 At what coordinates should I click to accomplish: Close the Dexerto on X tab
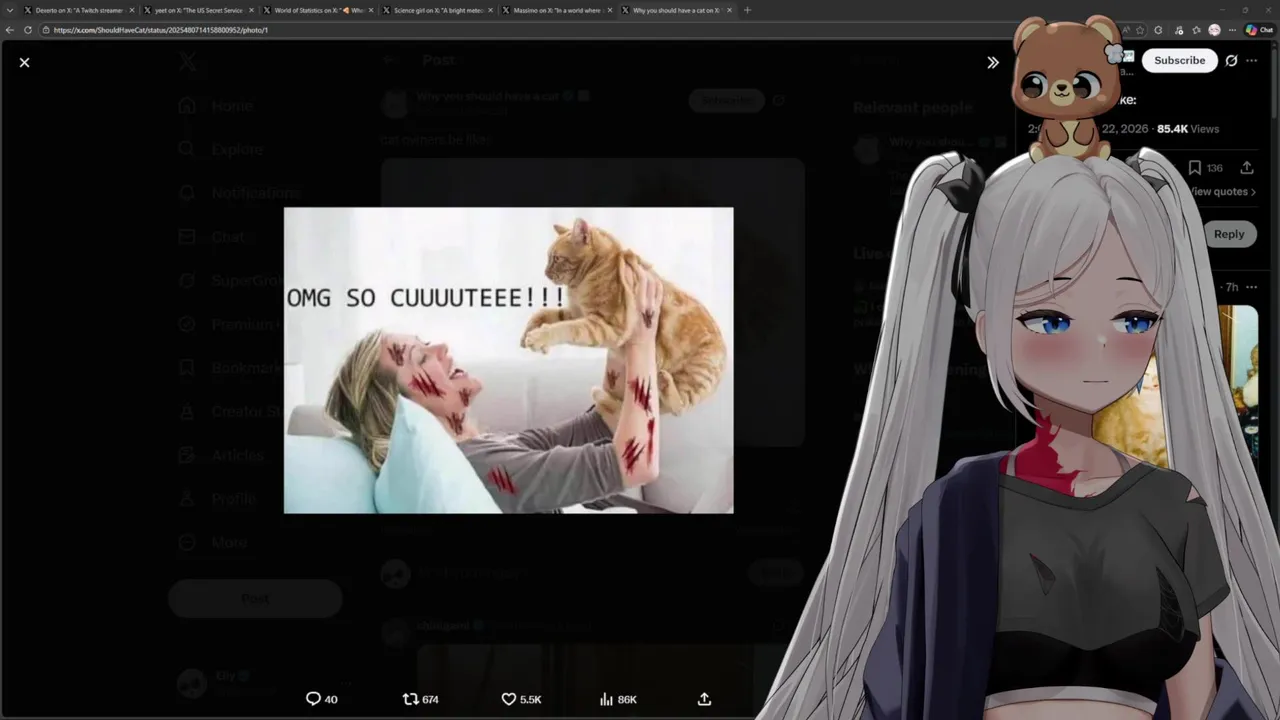tap(131, 10)
